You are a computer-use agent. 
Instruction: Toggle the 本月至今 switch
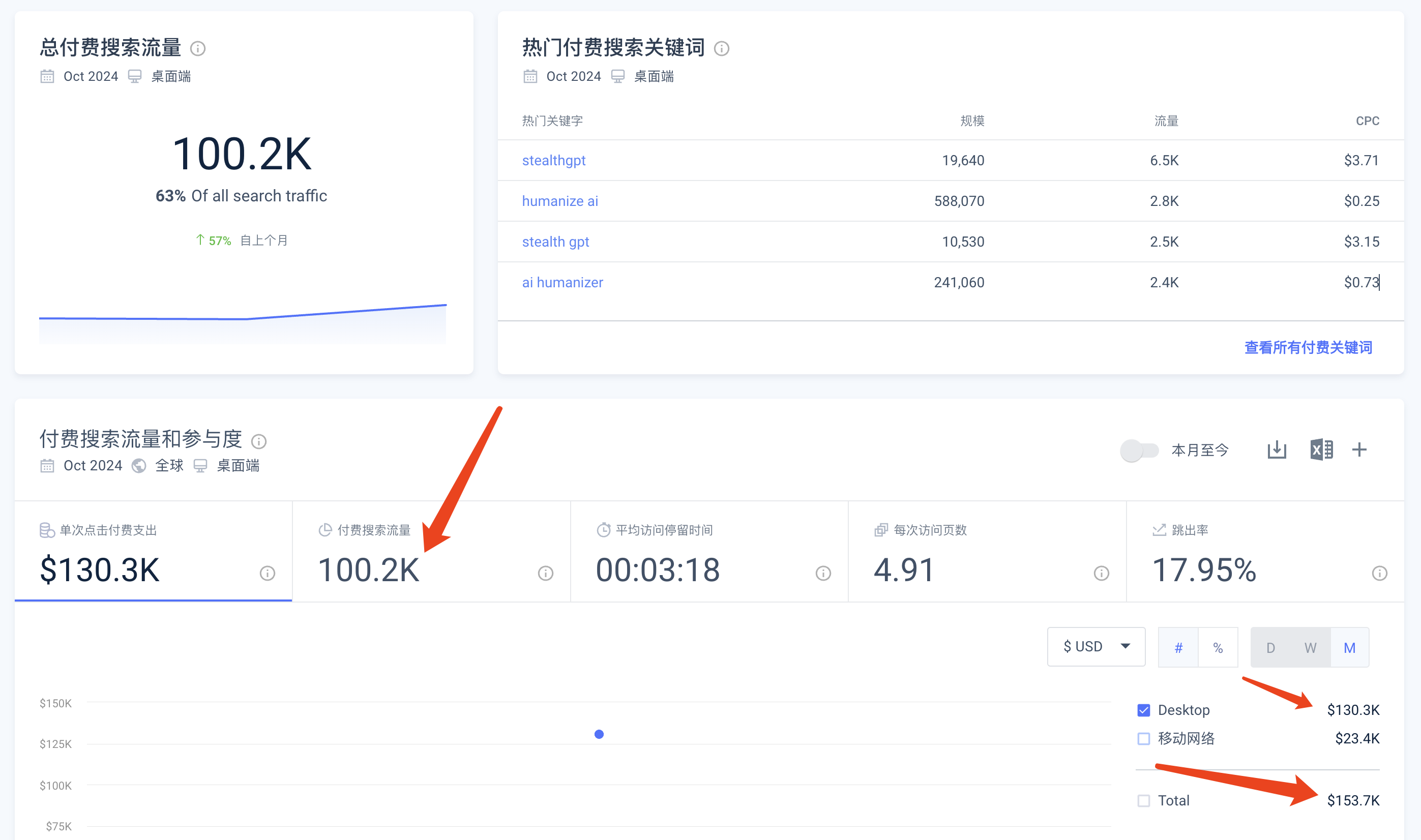coord(1139,451)
